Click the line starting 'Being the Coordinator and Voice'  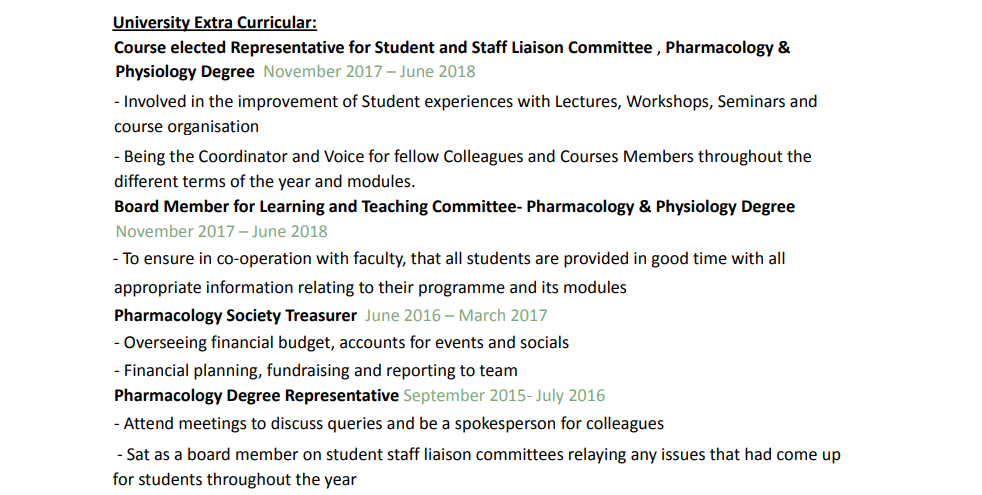tap(462, 156)
